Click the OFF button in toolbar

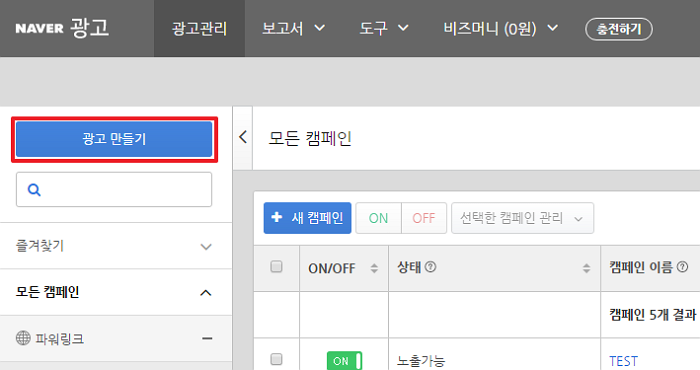tap(424, 218)
